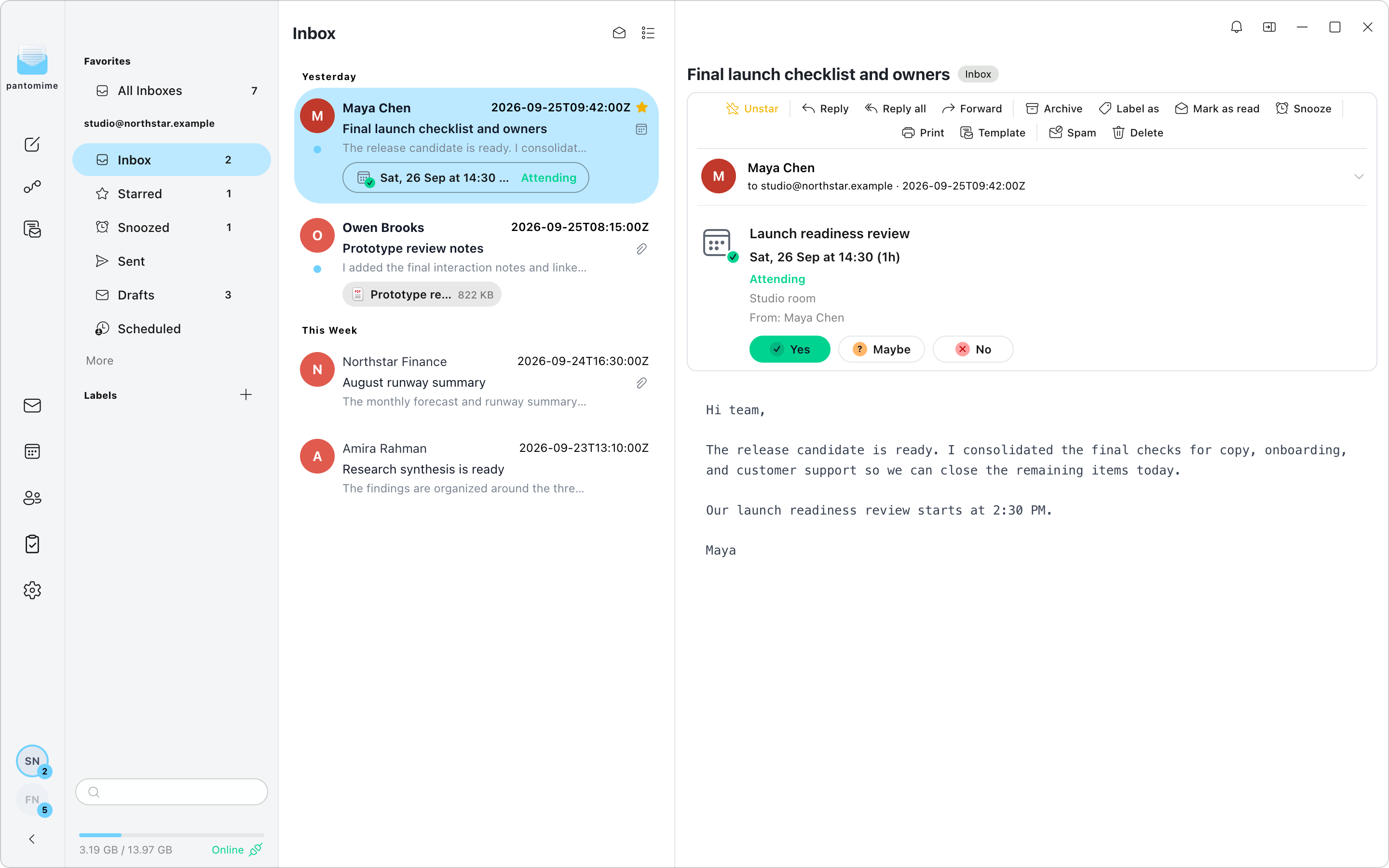Forward this message
Screen dimensions: 1389x868
click(x=972, y=108)
